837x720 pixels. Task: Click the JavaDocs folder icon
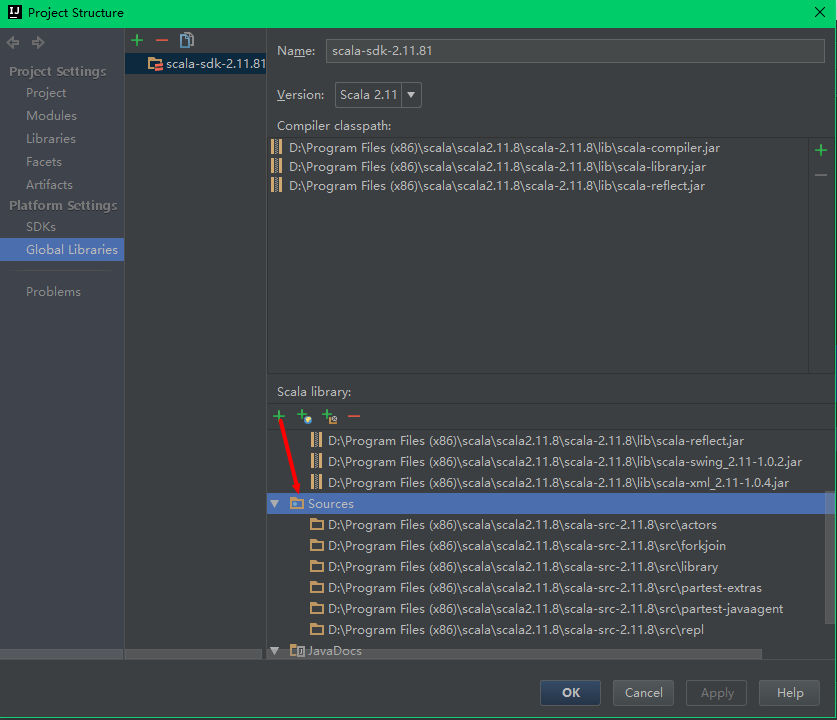297,650
